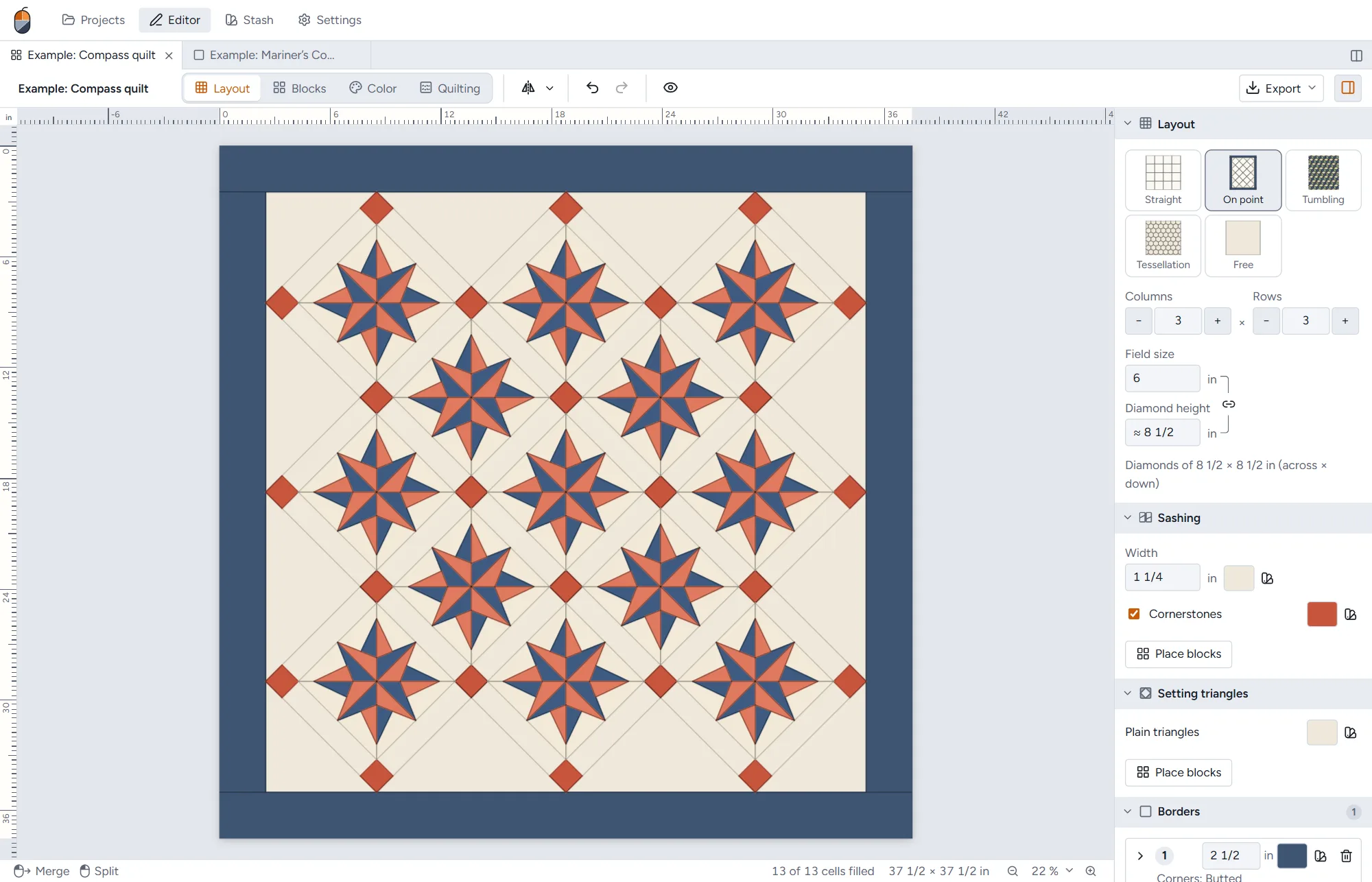The width and height of the screenshot is (1372, 882).
Task: Pick fabric from stash for cornerstones
Action: tap(1351, 614)
